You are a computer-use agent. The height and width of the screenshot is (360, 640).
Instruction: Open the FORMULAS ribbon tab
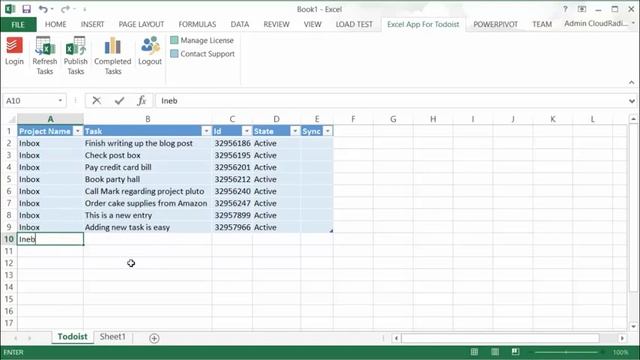point(197,24)
